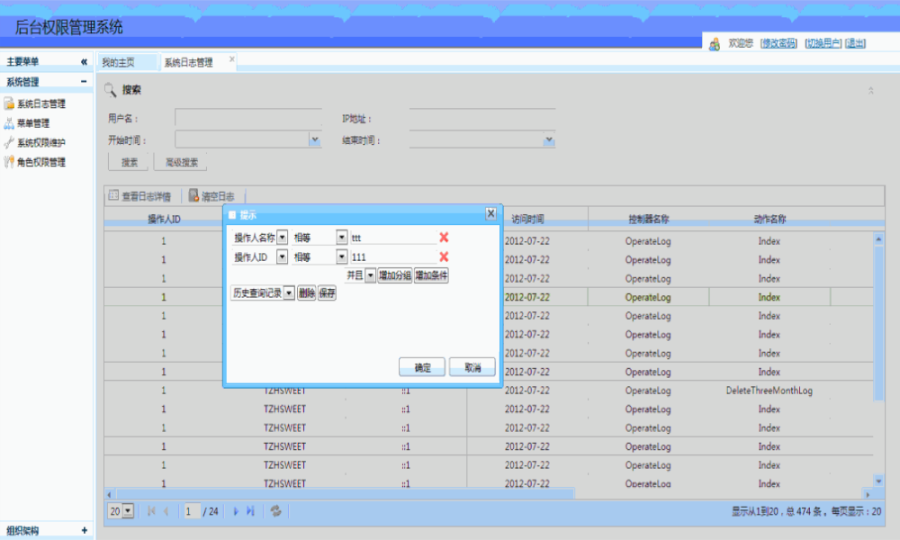900x540 pixels.
Task: Close the 系统日志管理 tab
Action: pos(232,59)
